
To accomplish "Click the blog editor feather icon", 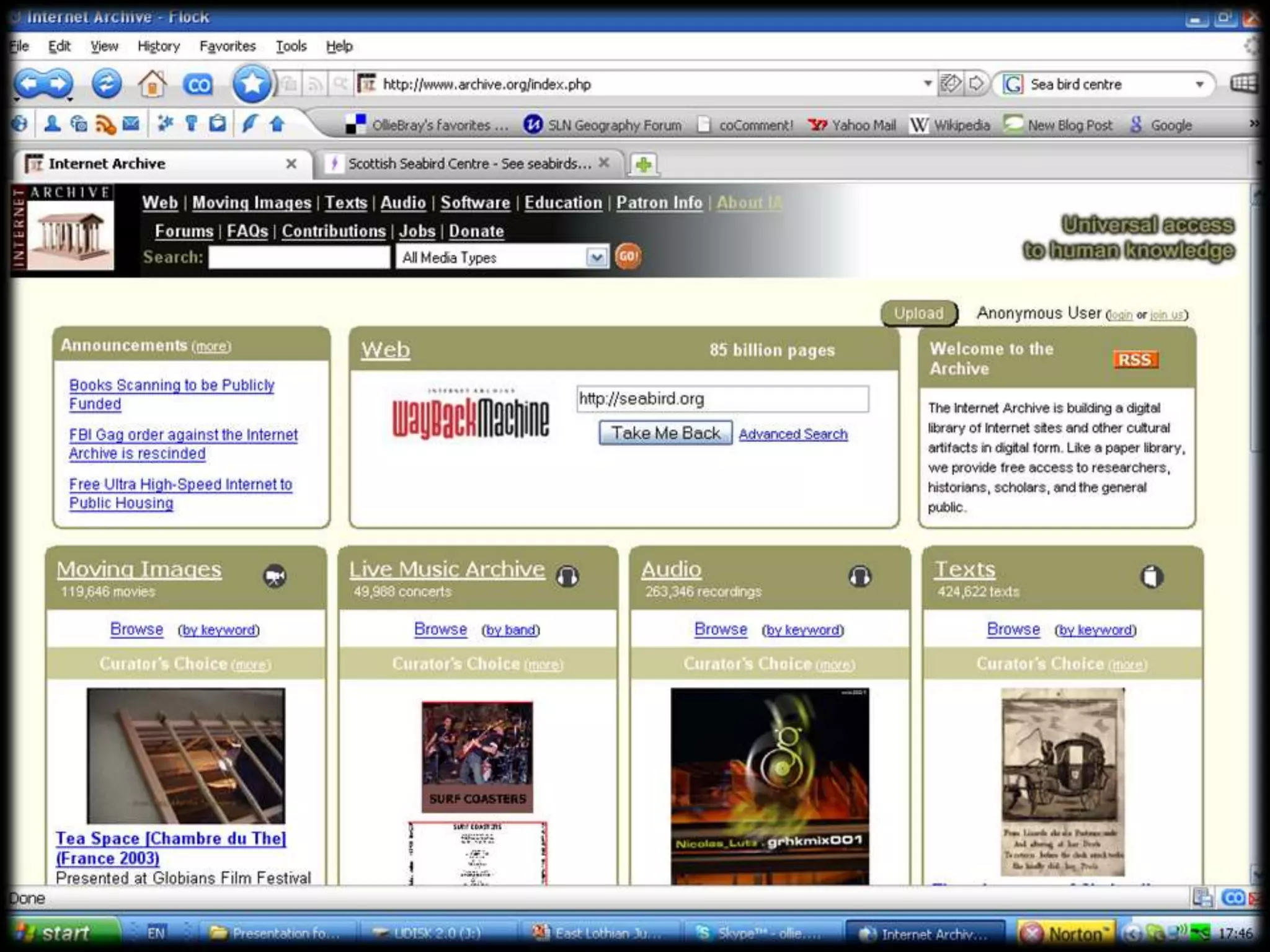I will coord(249,125).
